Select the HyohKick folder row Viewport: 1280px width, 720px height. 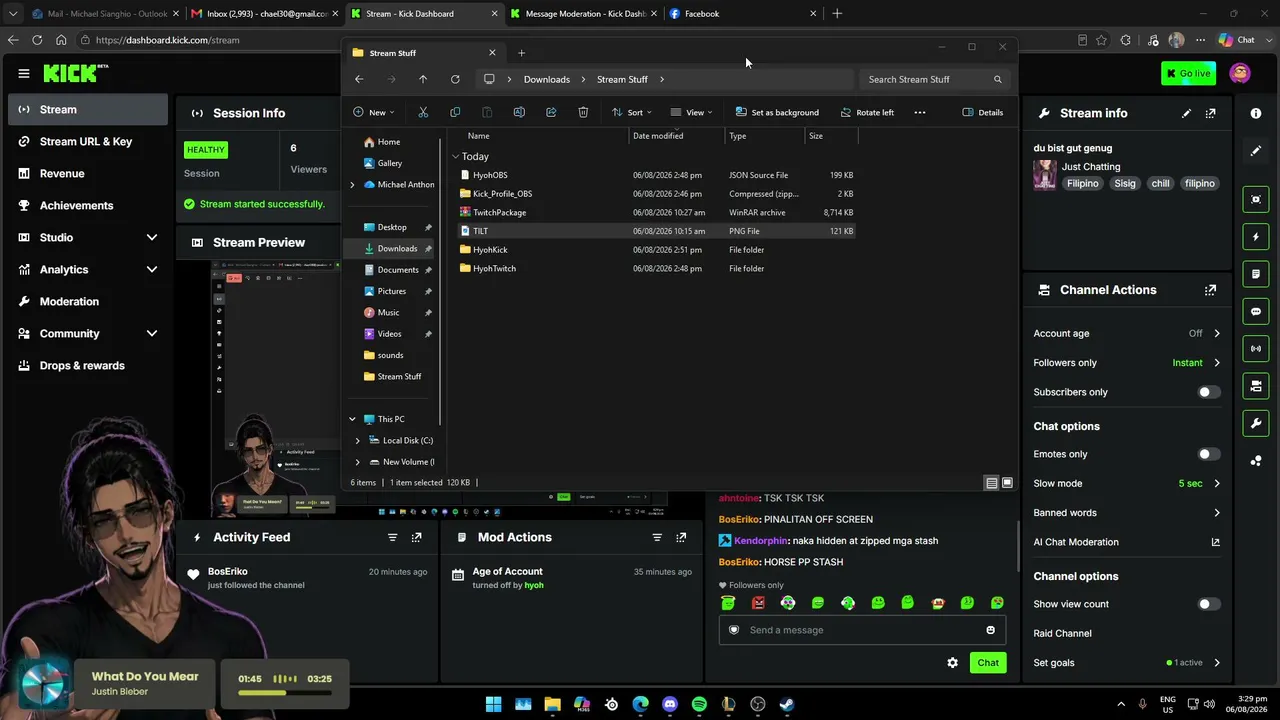point(657,250)
